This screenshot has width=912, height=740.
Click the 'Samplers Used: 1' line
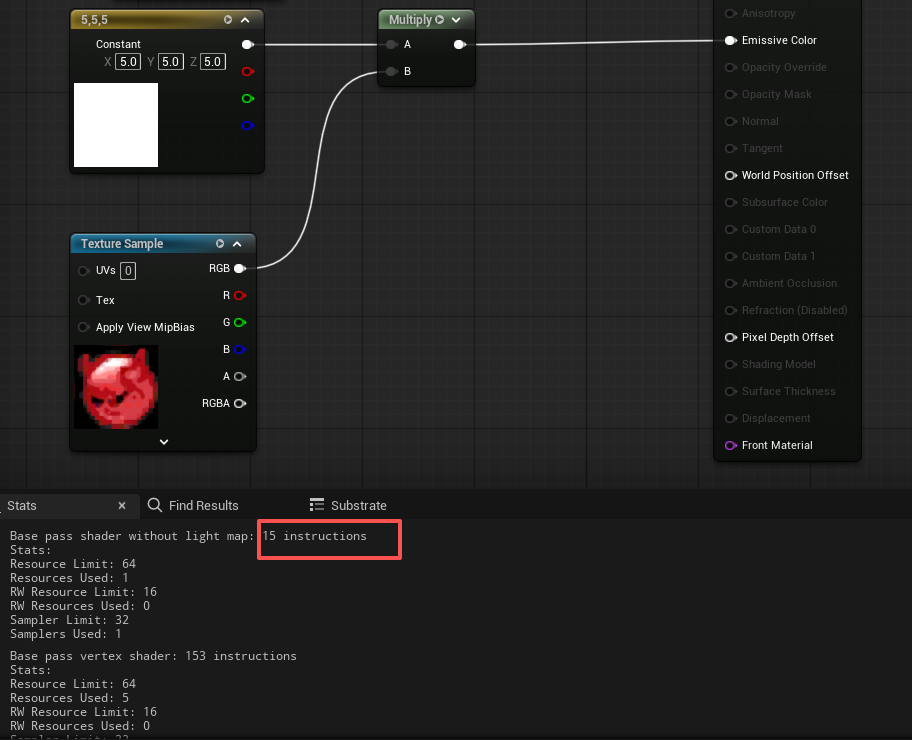66,634
